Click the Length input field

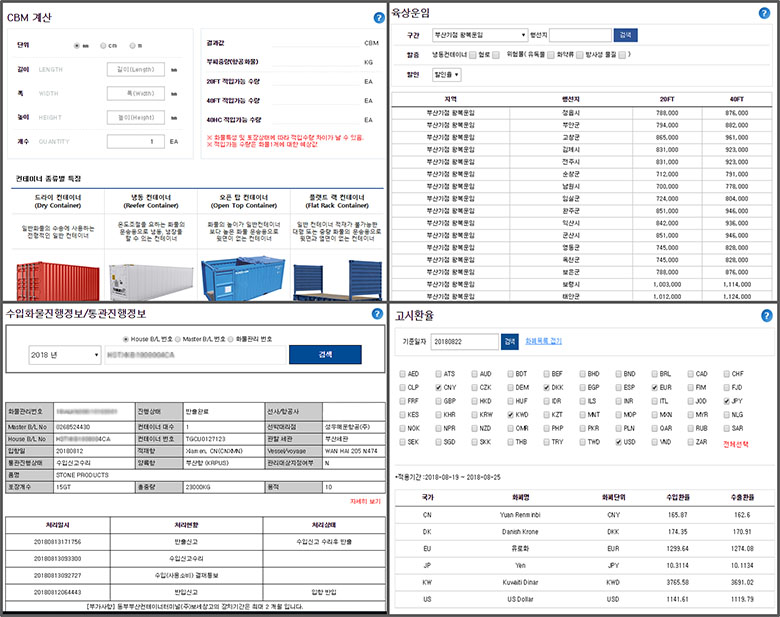pyautogui.click(x=135, y=70)
